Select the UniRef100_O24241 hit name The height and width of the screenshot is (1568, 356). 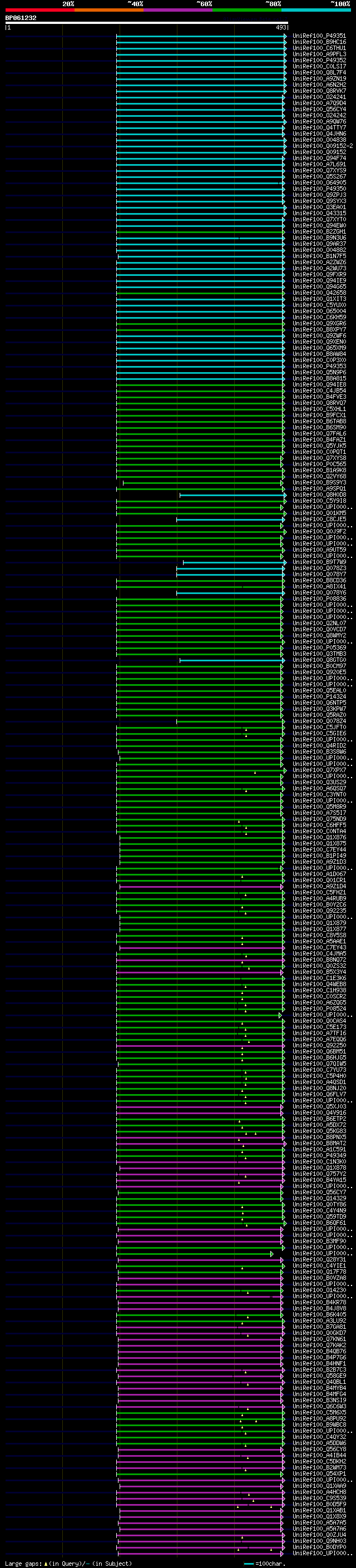coord(319,97)
